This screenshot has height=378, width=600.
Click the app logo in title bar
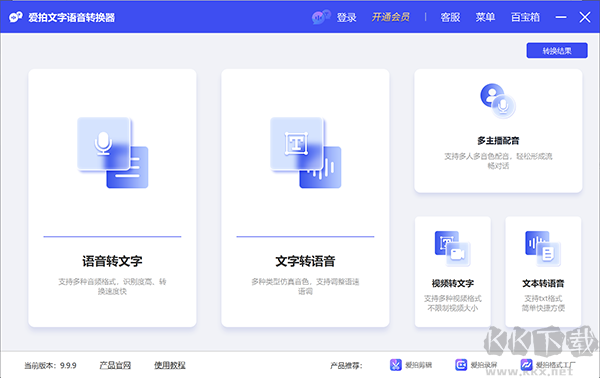click(x=16, y=17)
